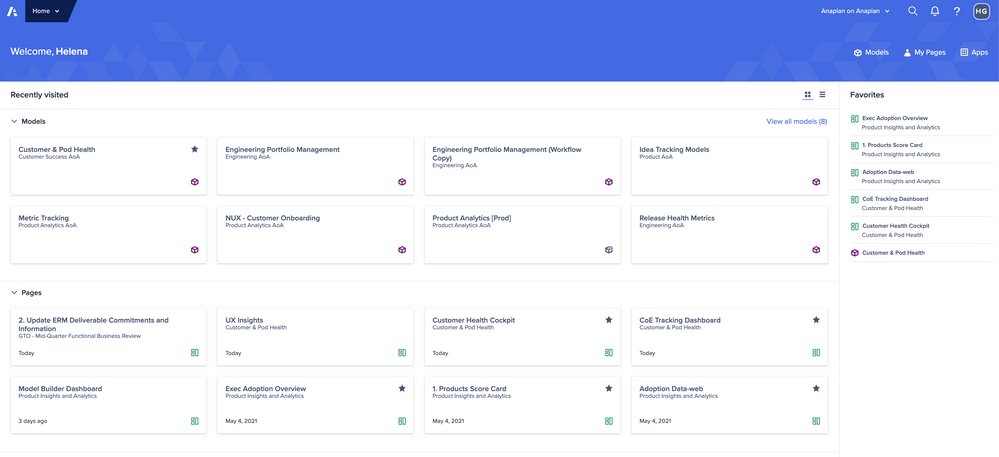The width and height of the screenshot is (999, 457).
Task: Go to Models in header navigation
Action: (872, 52)
